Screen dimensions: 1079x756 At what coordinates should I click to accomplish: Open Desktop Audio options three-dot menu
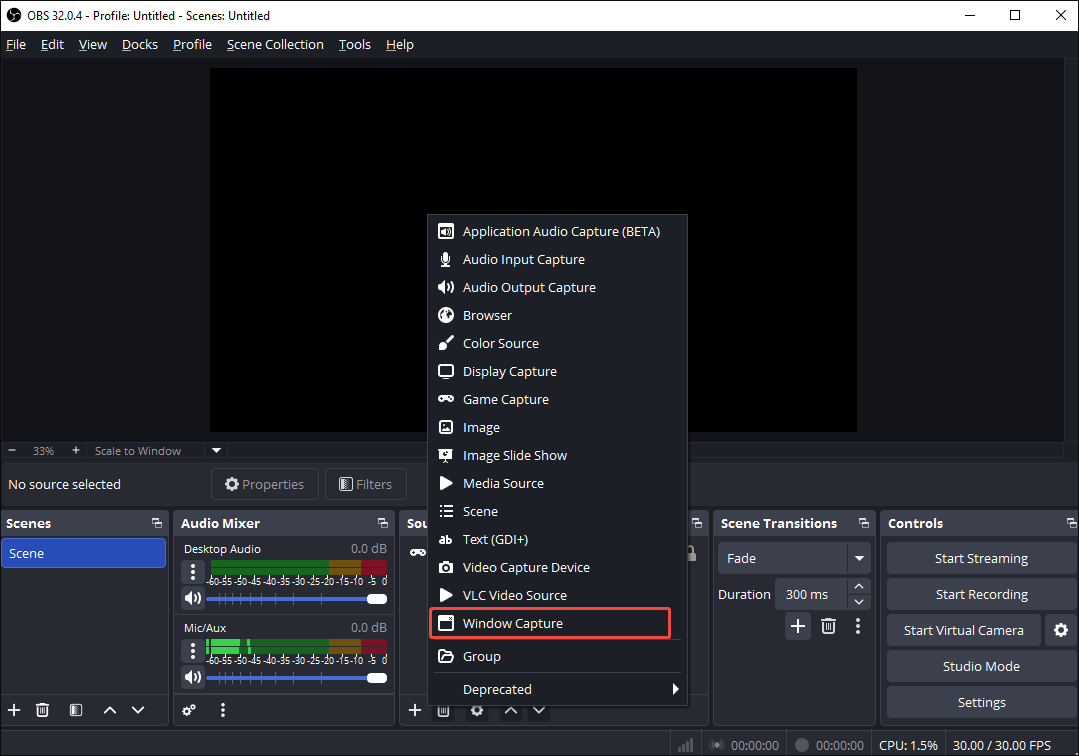pyautogui.click(x=192, y=571)
